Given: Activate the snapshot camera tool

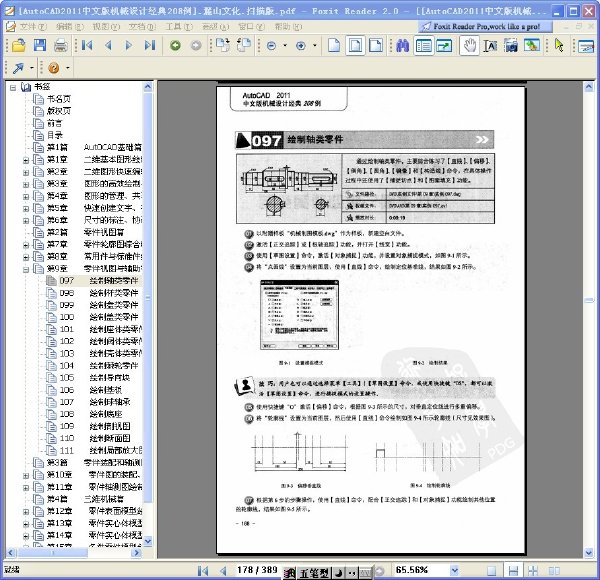Looking at the screenshot, I should (511, 46).
